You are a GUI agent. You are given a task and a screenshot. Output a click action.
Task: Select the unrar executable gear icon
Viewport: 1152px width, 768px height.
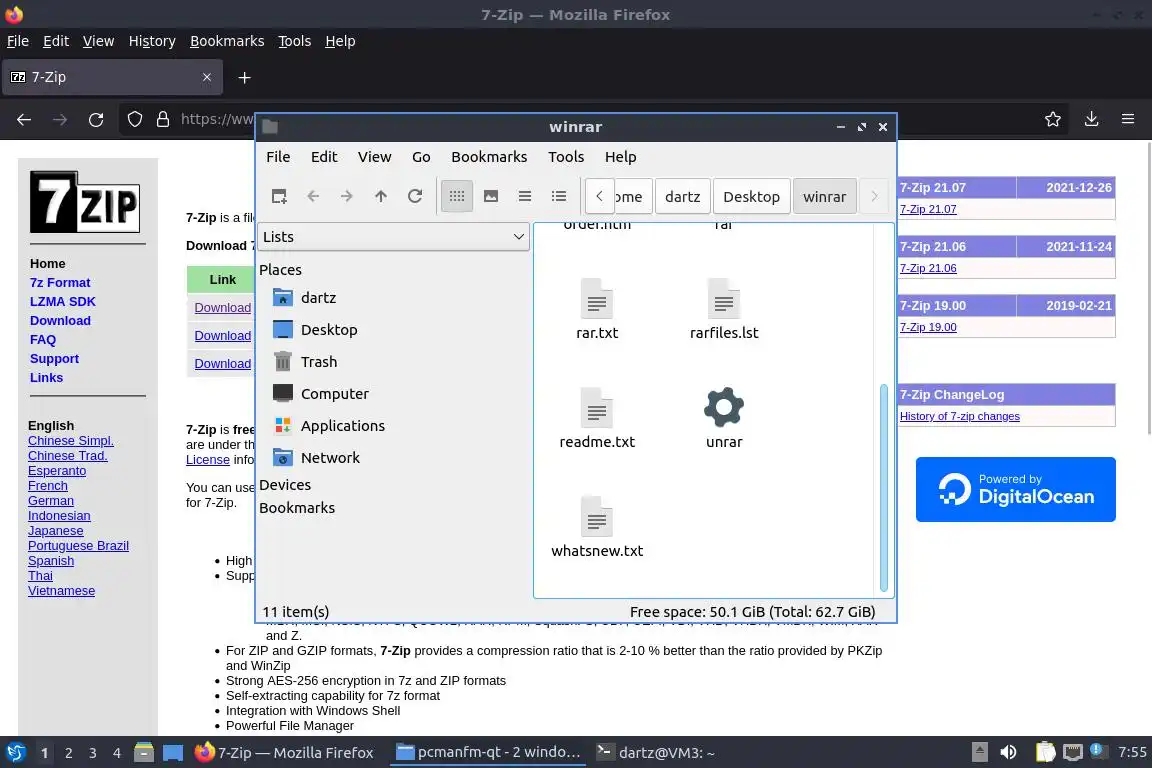(724, 407)
